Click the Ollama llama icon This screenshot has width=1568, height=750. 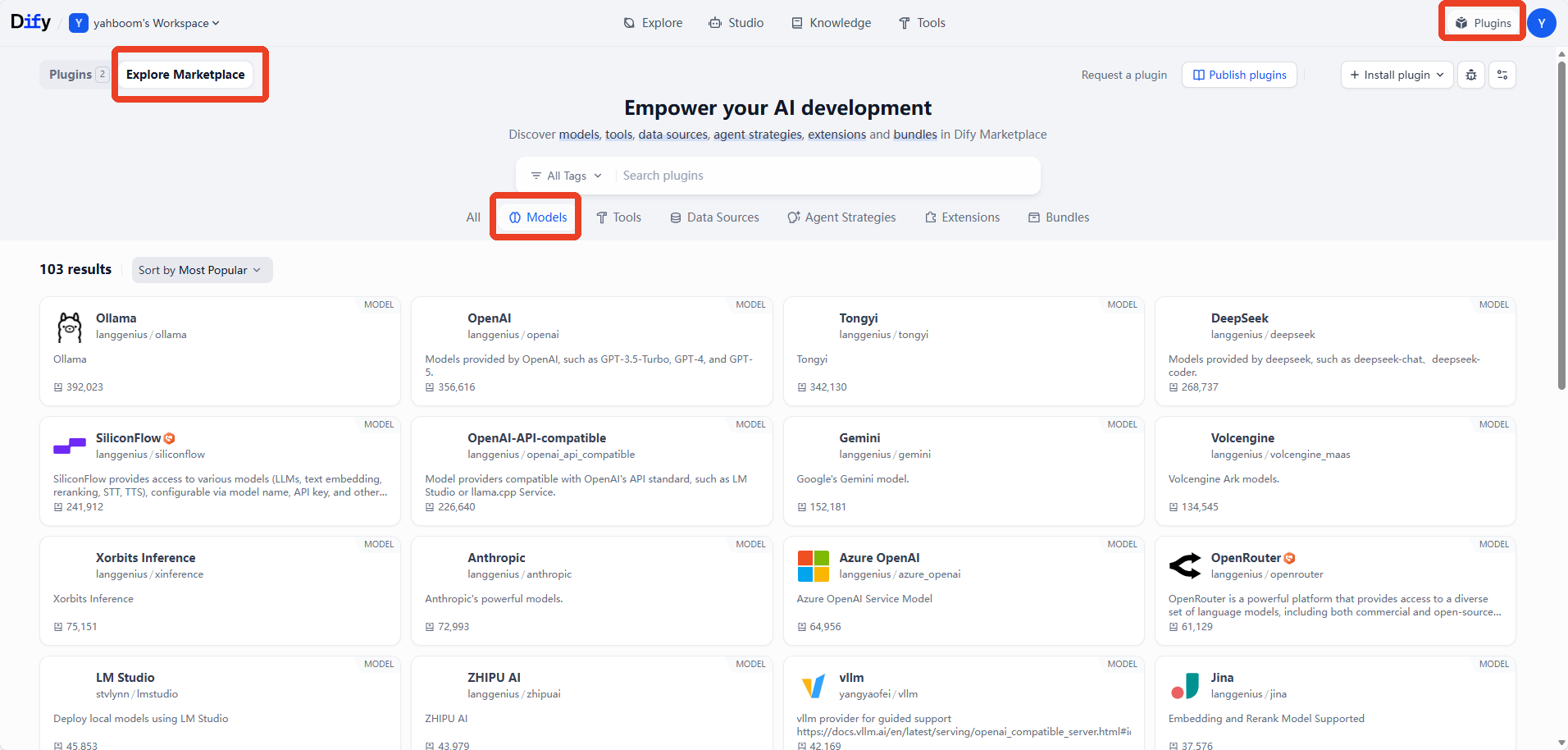pos(70,327)
